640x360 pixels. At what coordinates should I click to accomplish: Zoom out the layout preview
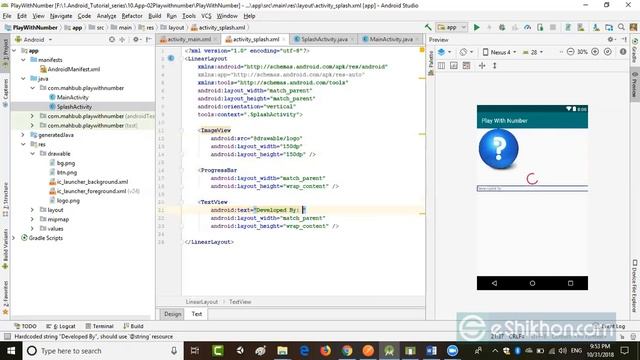571,52
